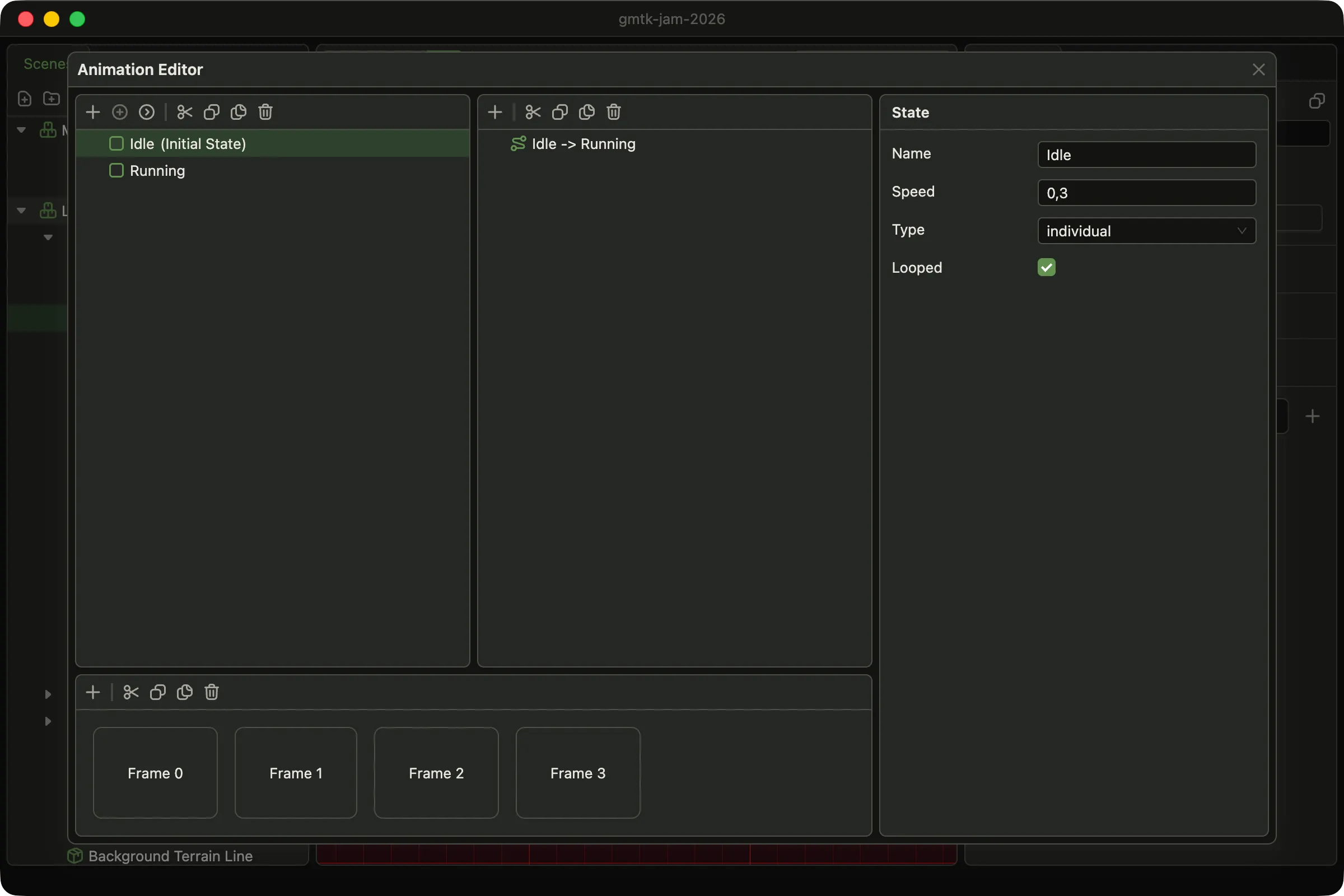
Task: Paste into states list via clipboard icon
Action: 239,112
